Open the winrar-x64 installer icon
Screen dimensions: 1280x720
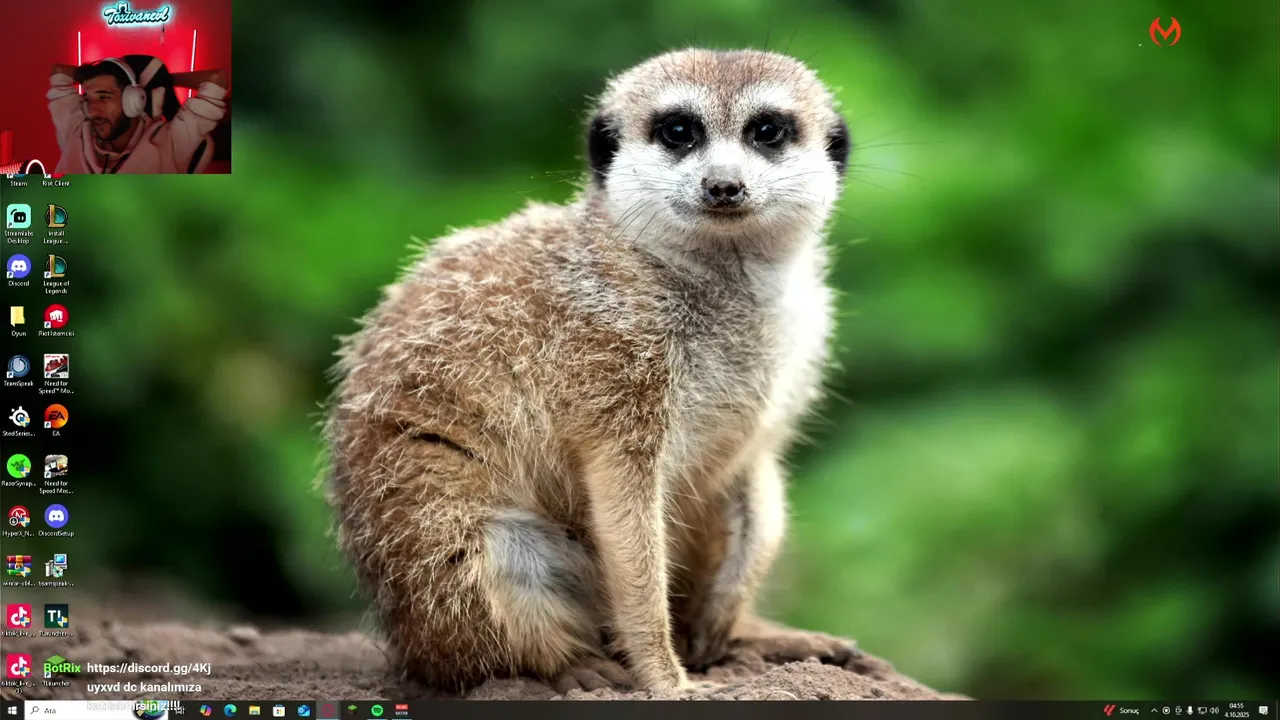(x=18, y=571)
